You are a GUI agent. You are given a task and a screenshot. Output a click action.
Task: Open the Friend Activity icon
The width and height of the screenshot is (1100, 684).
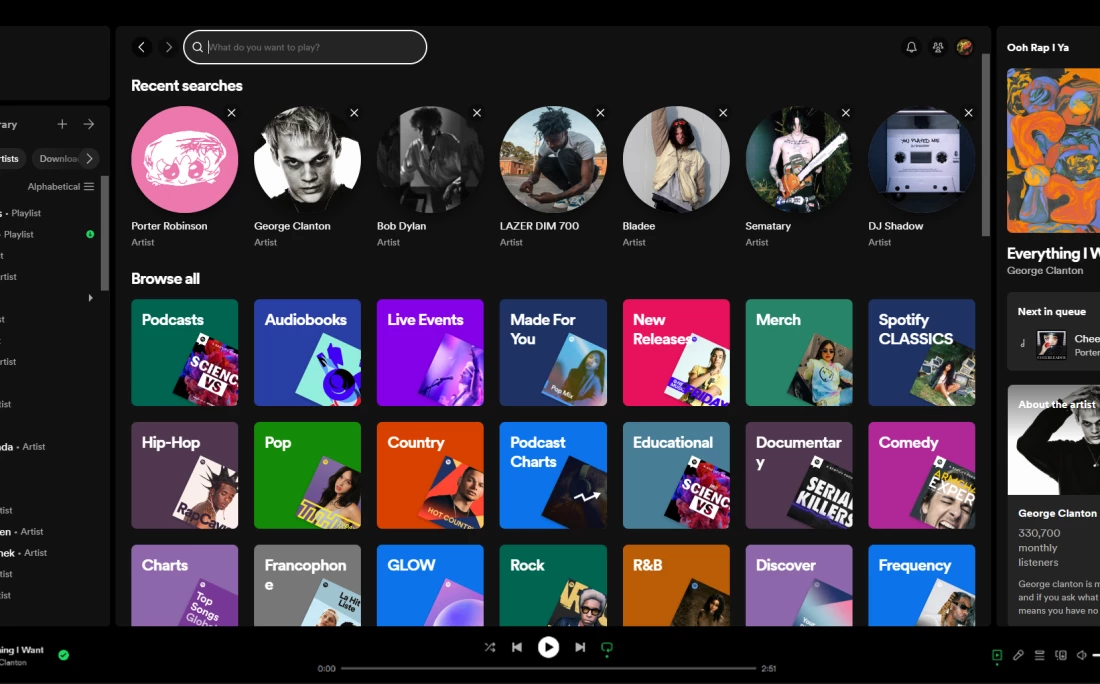pyautogui.click(x=938, y=47)
